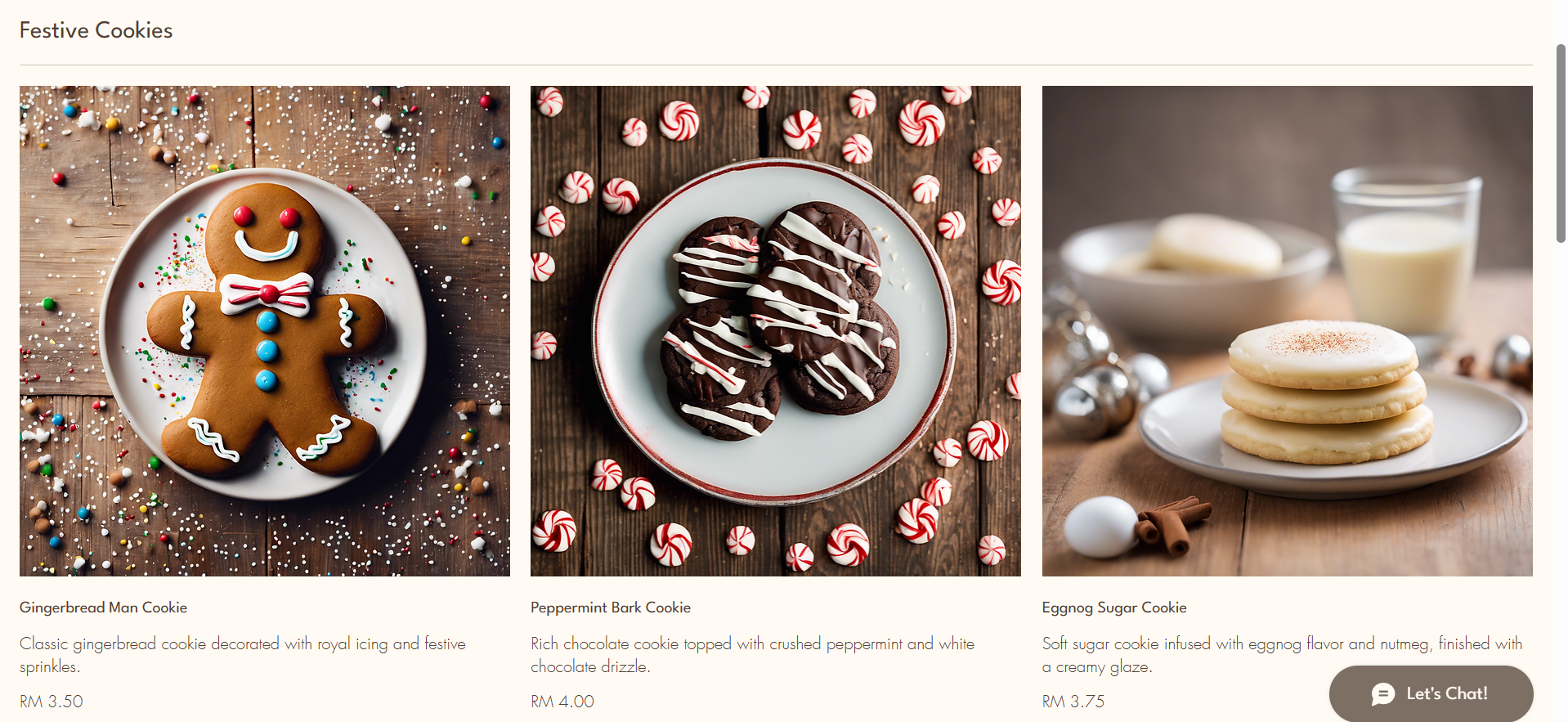Viewport: 1568px width, 722px height.
Task: Select the Gingerbread Man Cookie title
Action: pyautogui.click(x=104, y=608)
